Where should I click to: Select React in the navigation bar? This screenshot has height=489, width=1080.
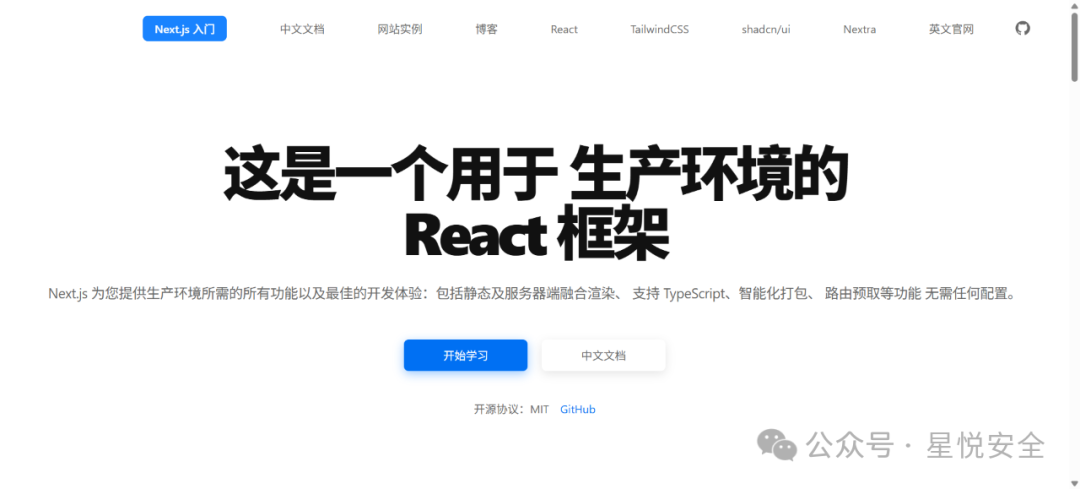(x=564, y=29)
